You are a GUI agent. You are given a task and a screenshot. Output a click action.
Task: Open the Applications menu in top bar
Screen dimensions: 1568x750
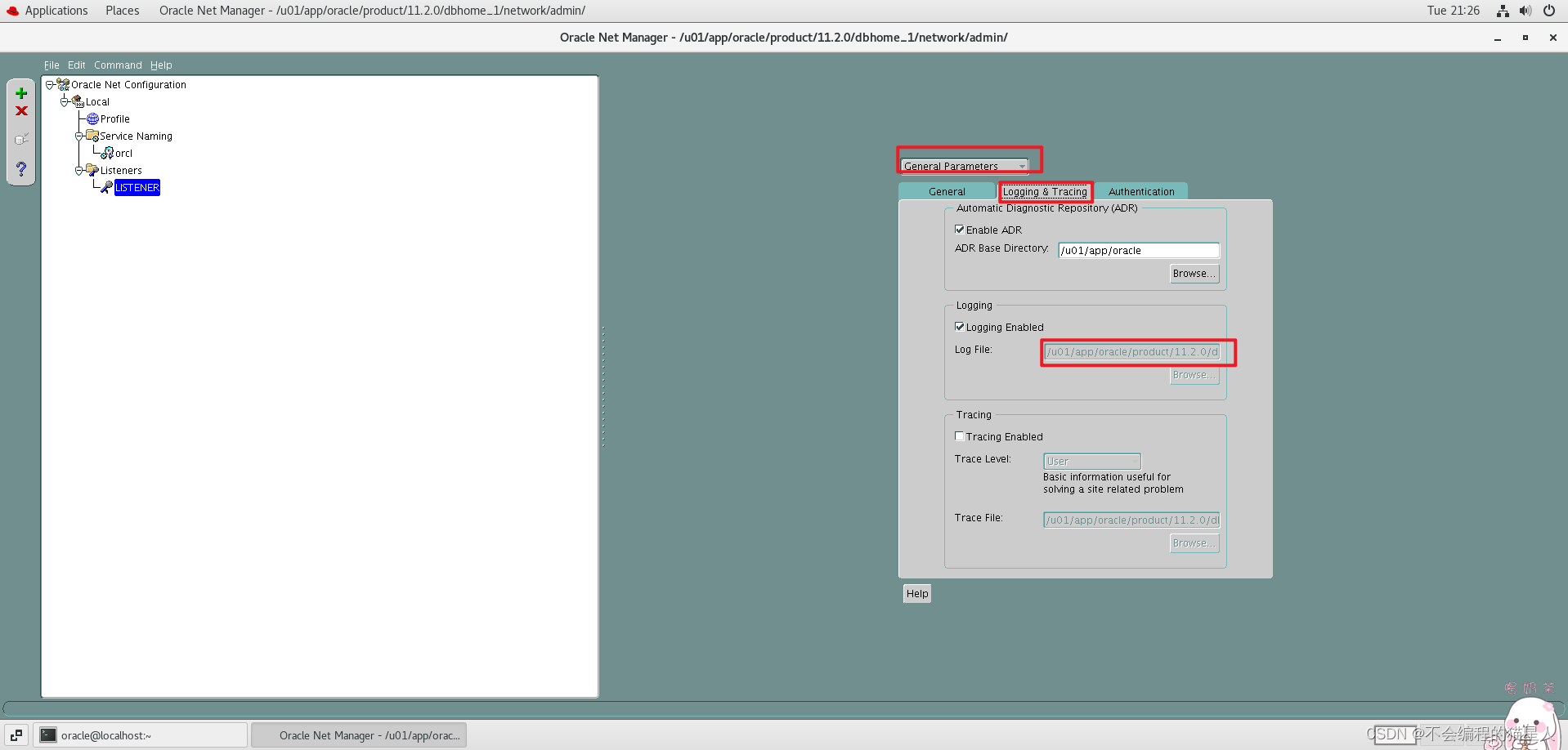56,11
